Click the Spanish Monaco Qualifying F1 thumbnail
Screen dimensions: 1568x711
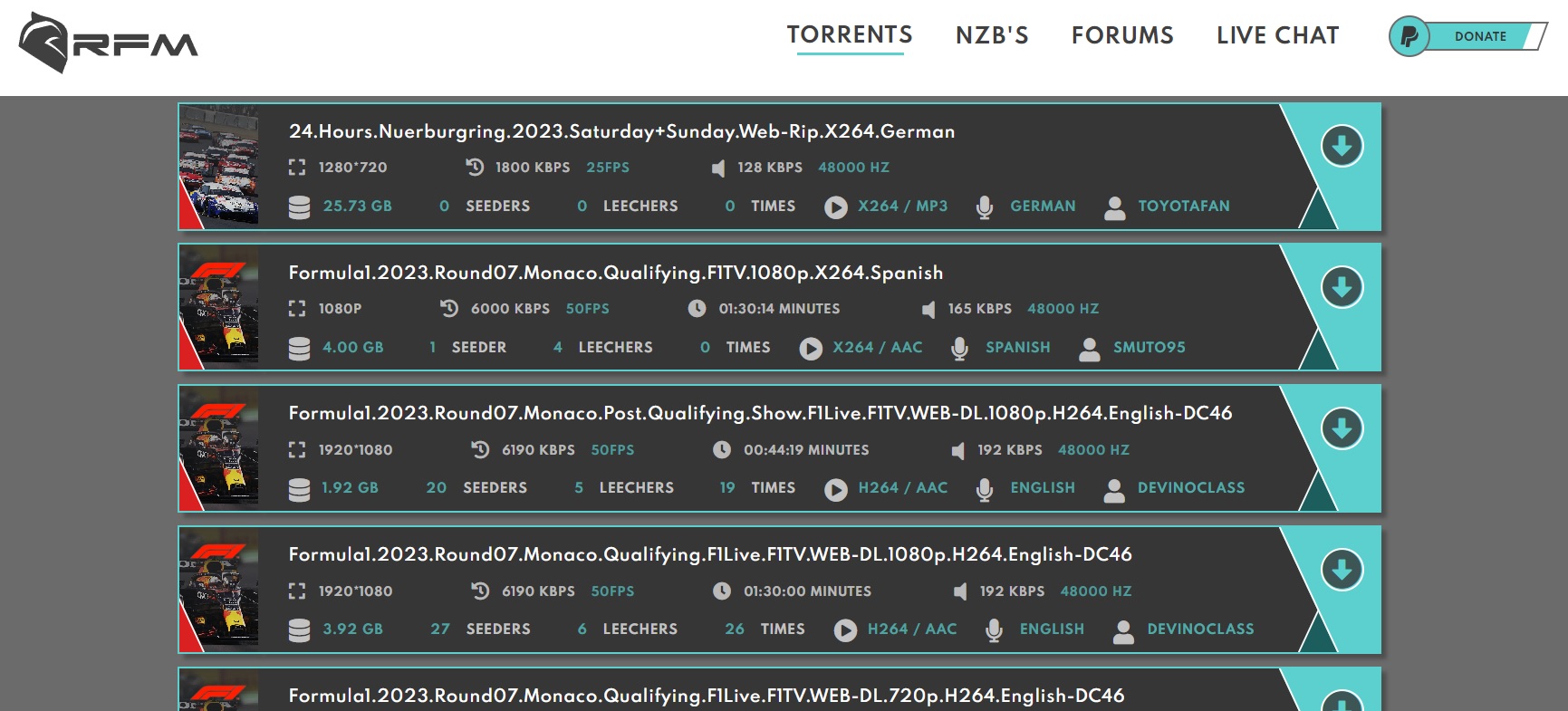[x=219, y=307]
